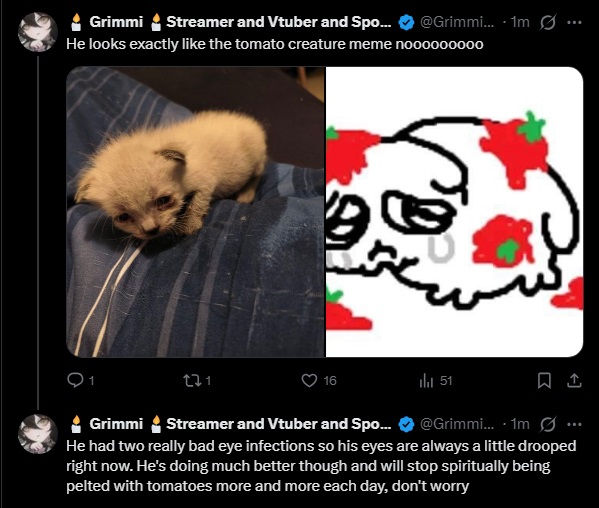Screen dimensions: 599x508
Task: Click the avatar on the first tweet
Action: 37,32
